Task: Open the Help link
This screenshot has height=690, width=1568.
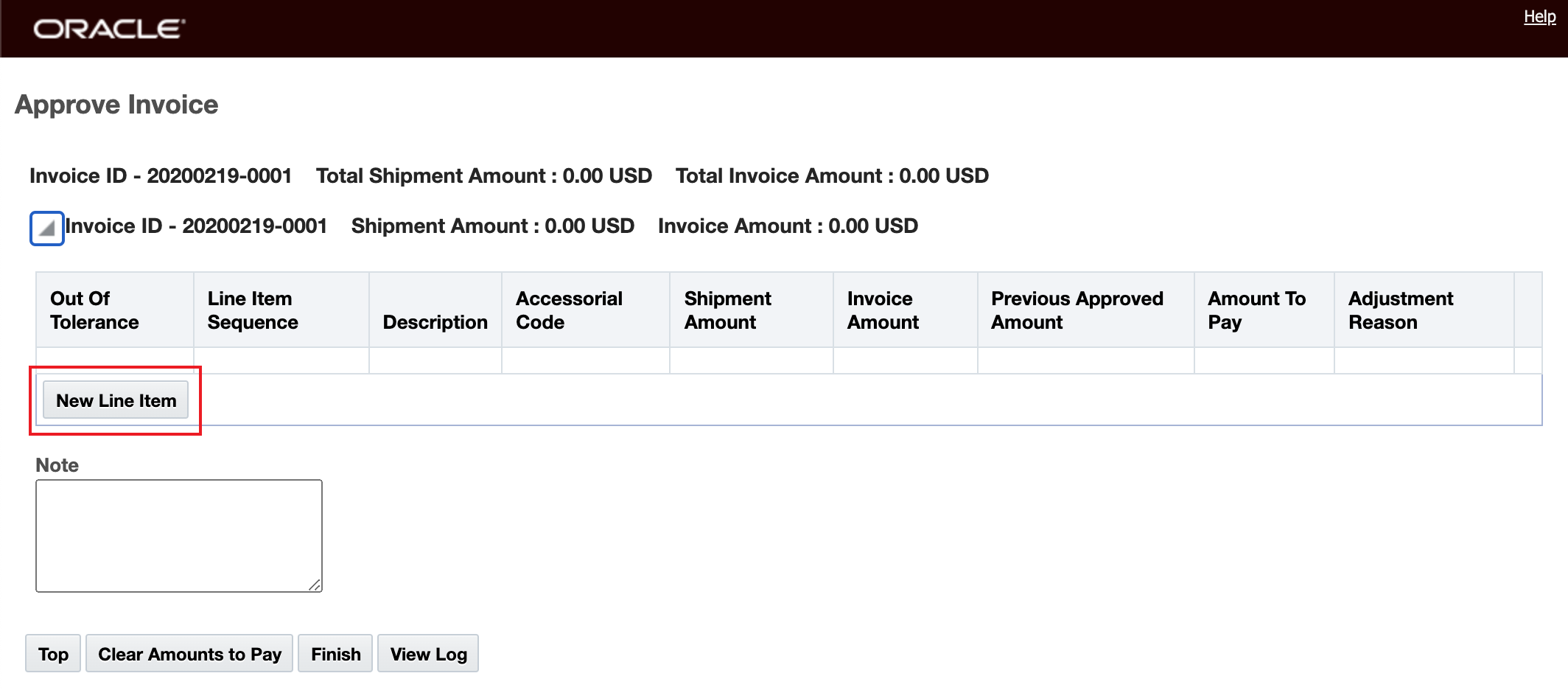Action: point(1539,17)
